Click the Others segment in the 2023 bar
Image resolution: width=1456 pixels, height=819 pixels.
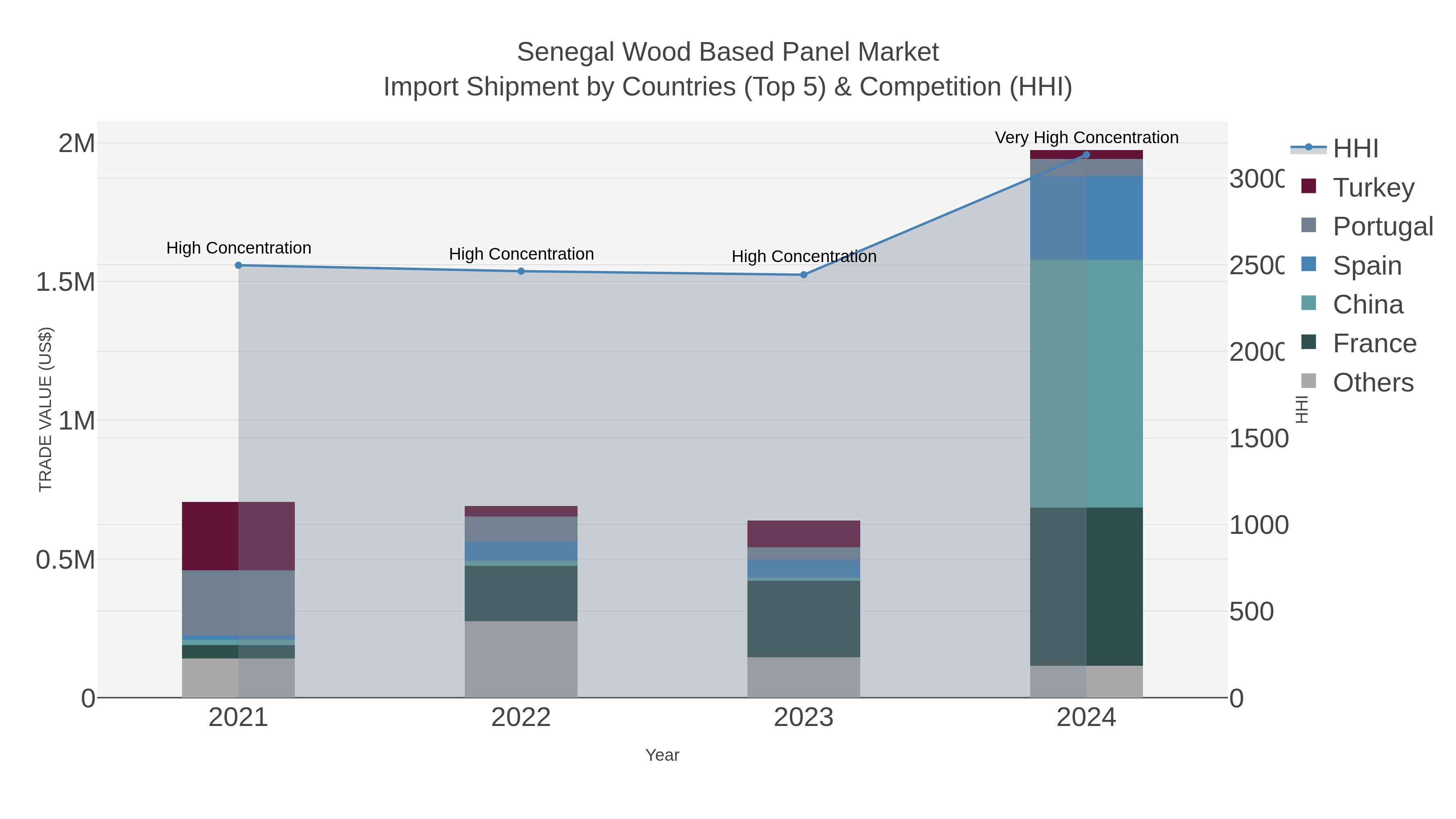pos(804,677)
